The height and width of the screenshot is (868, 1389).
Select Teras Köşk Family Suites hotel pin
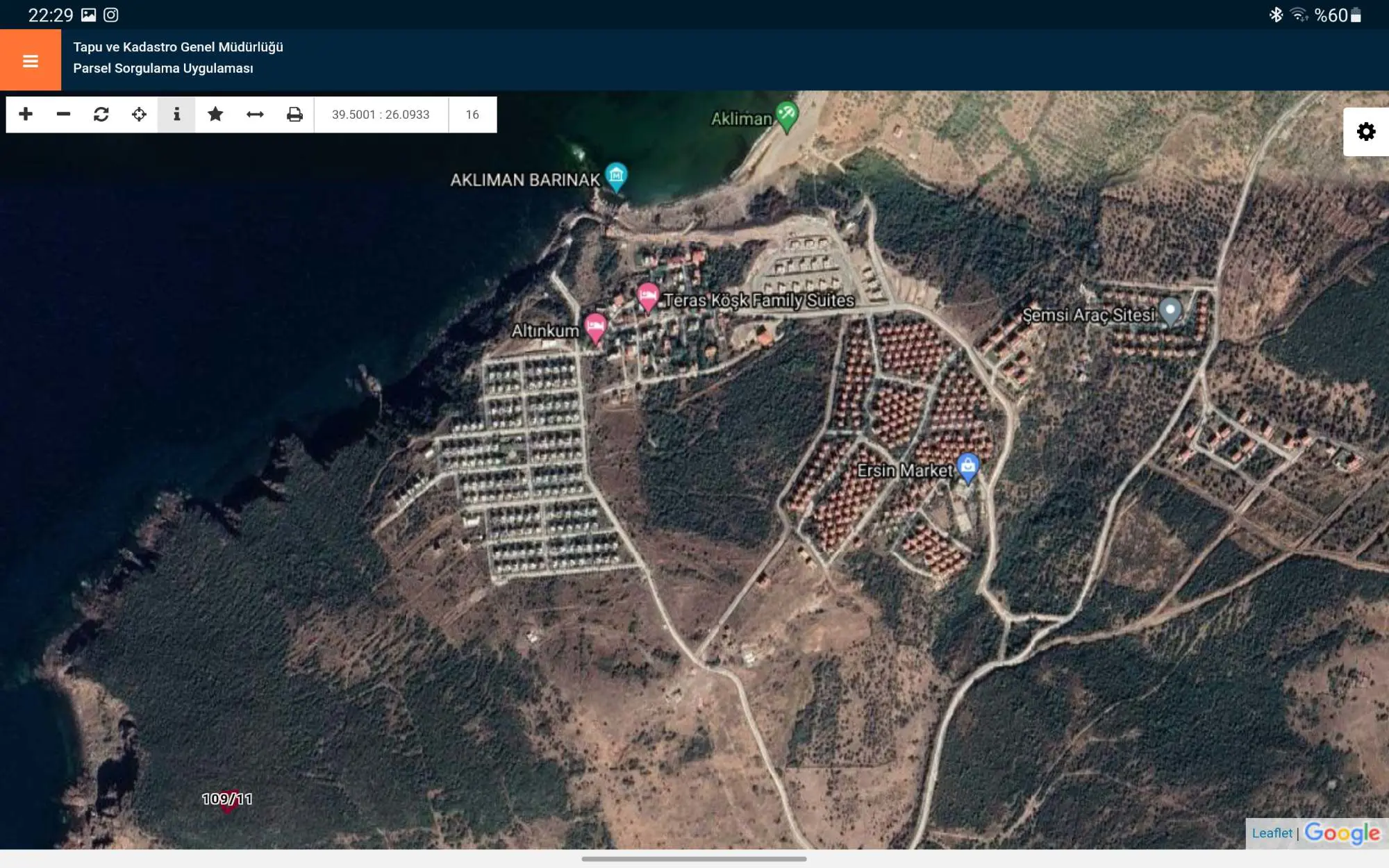tap(648, 299)
